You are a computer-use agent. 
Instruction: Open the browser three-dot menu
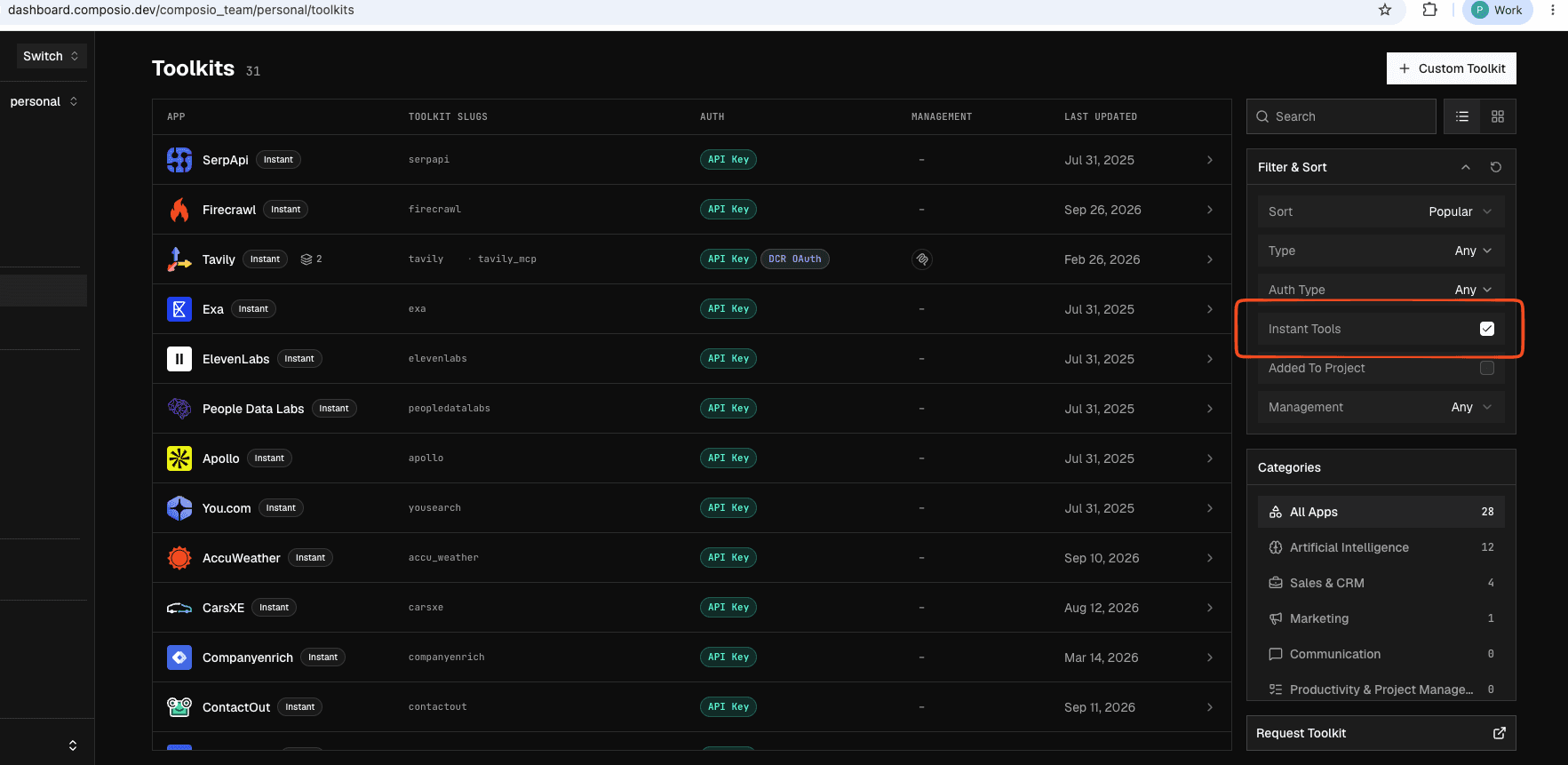pyautogui.click(x=1553, y=10)
